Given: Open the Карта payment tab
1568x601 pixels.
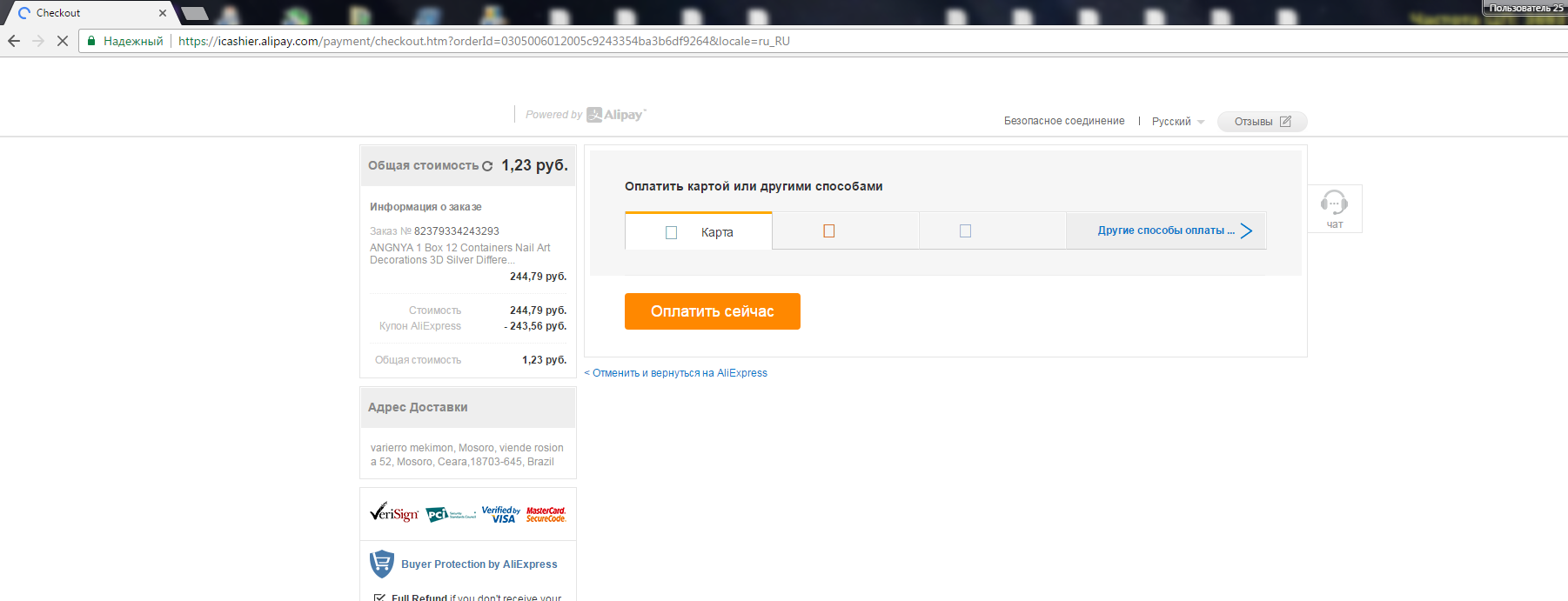Looking at the screenshot, I should tap(699, 231).
